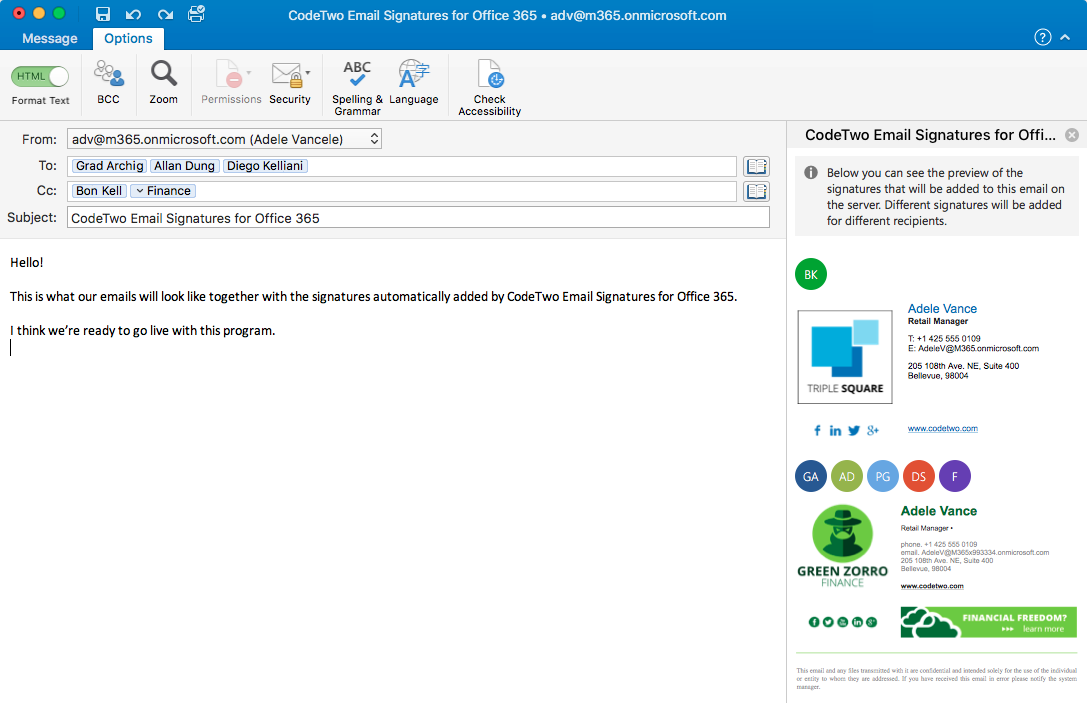The height and width of the screenshot is (703, 1087).
Task: Click into the Subject field
Action: coord(418,218)
